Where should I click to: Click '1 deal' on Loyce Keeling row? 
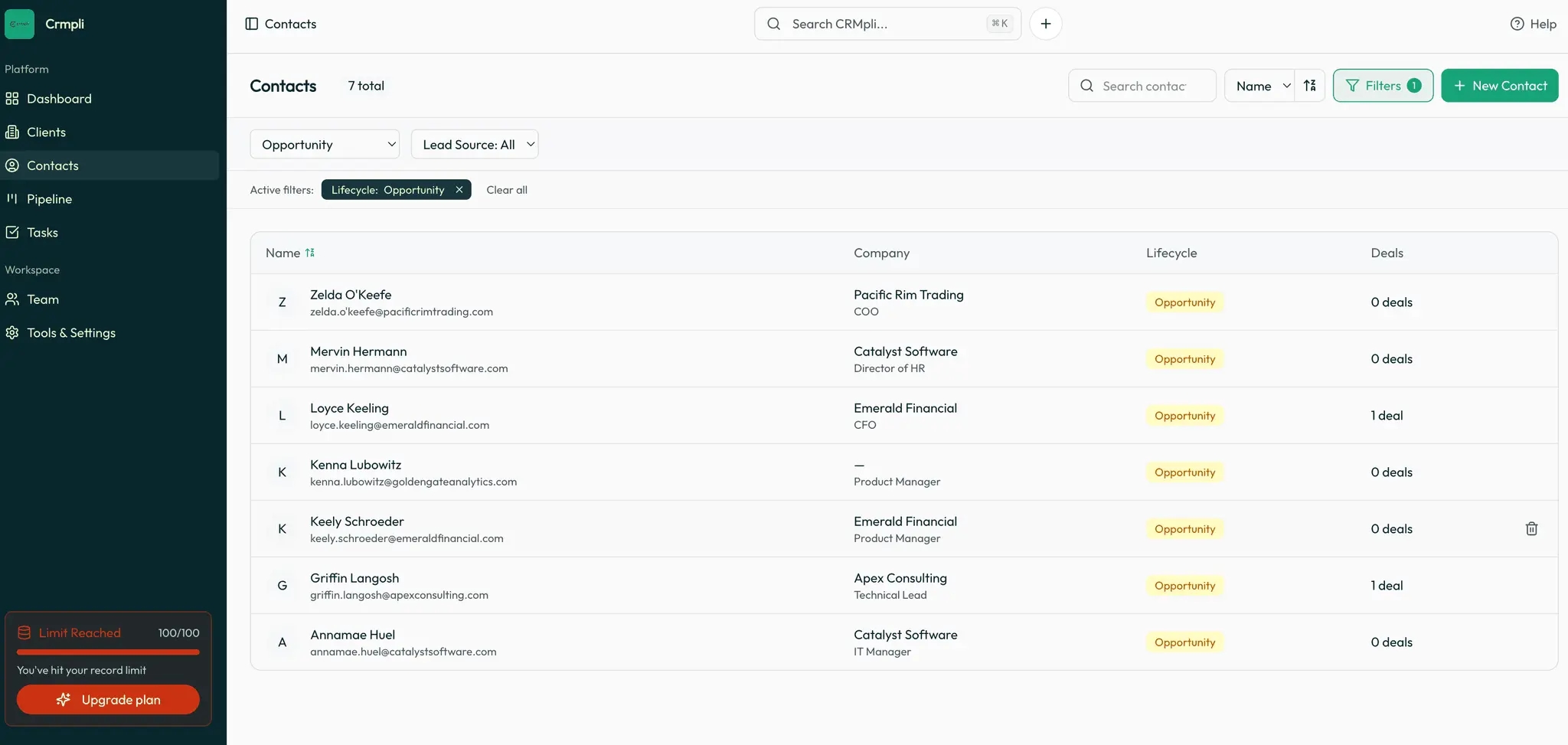tap(1387, 416)
